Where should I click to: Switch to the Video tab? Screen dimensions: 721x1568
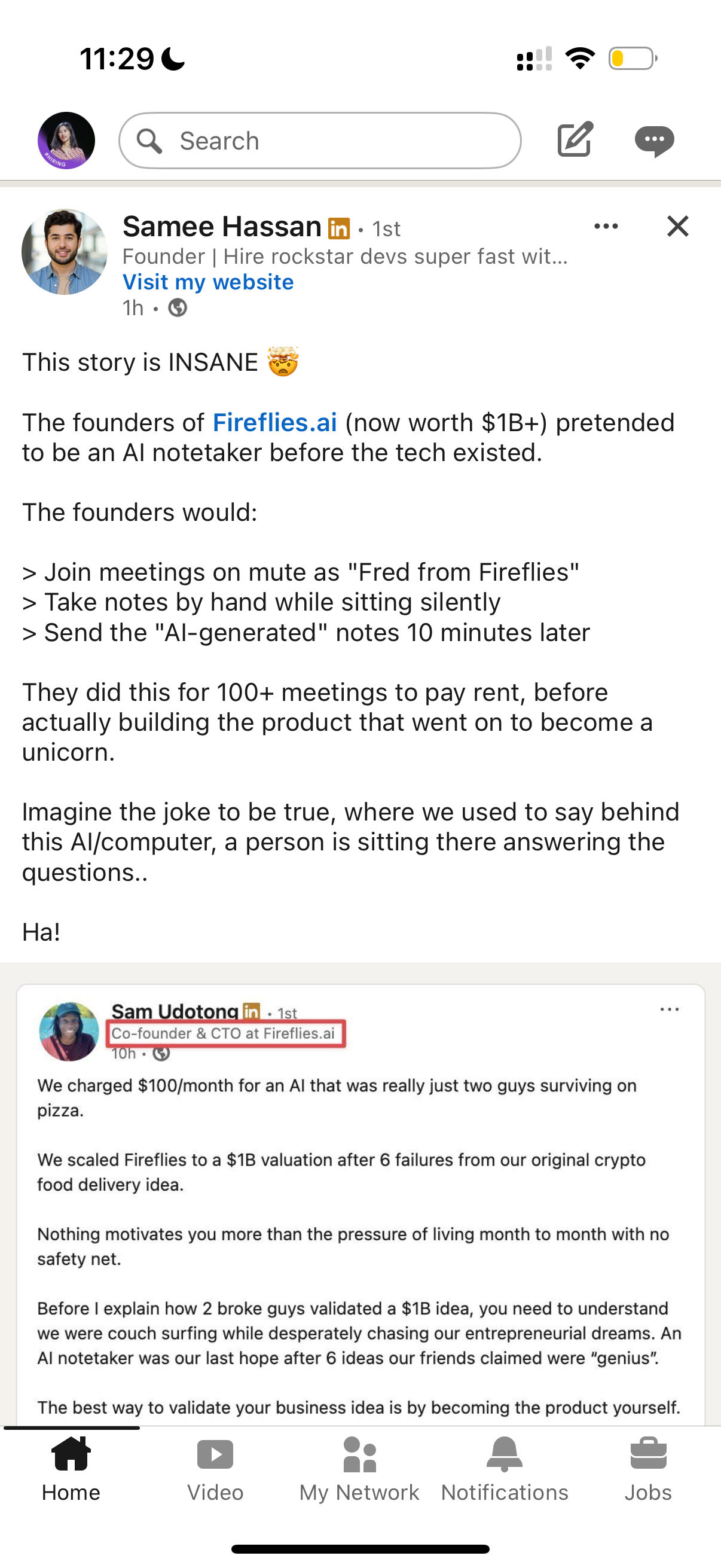[x=215, y=1468]
